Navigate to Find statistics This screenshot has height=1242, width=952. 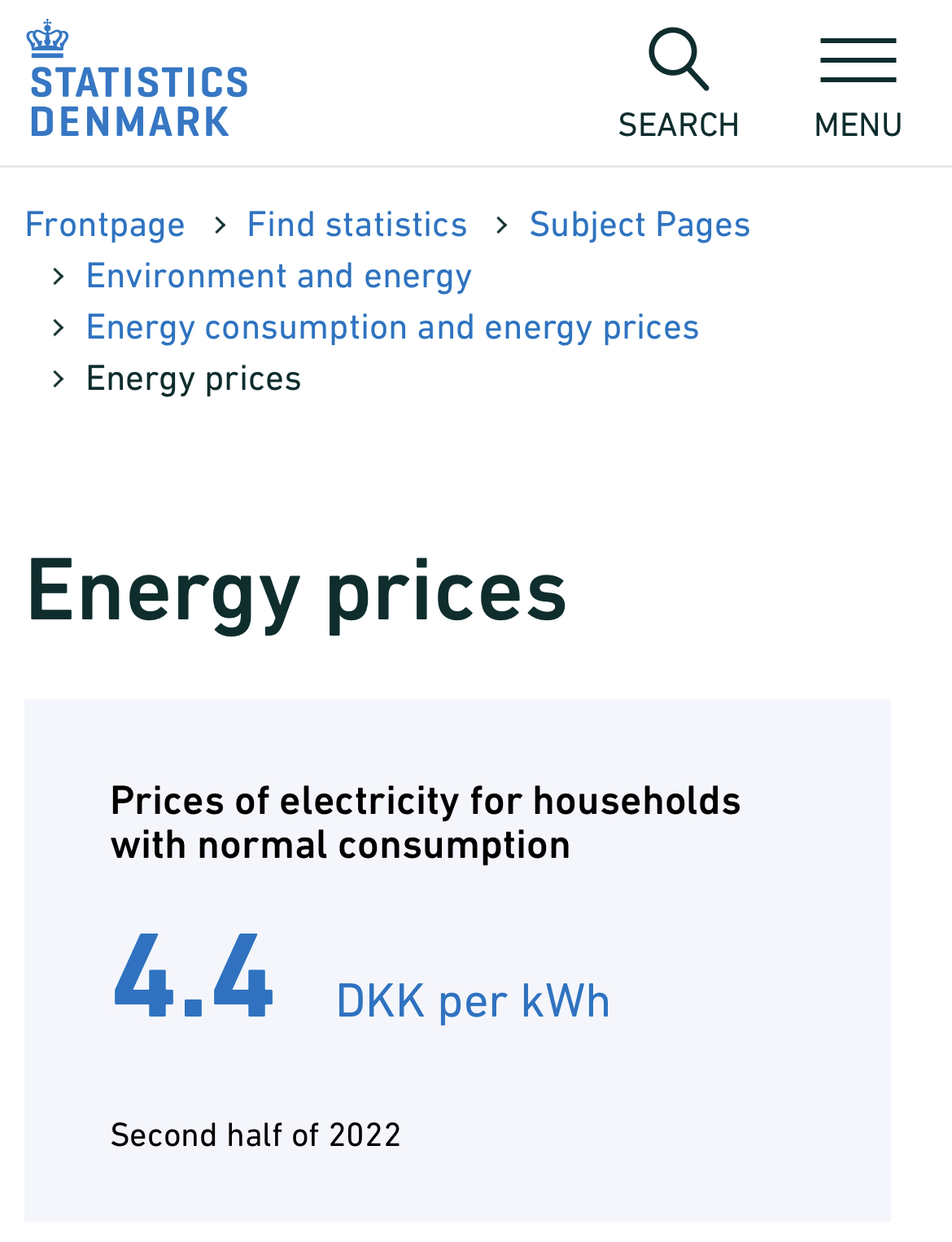click(x=357, y=225)
